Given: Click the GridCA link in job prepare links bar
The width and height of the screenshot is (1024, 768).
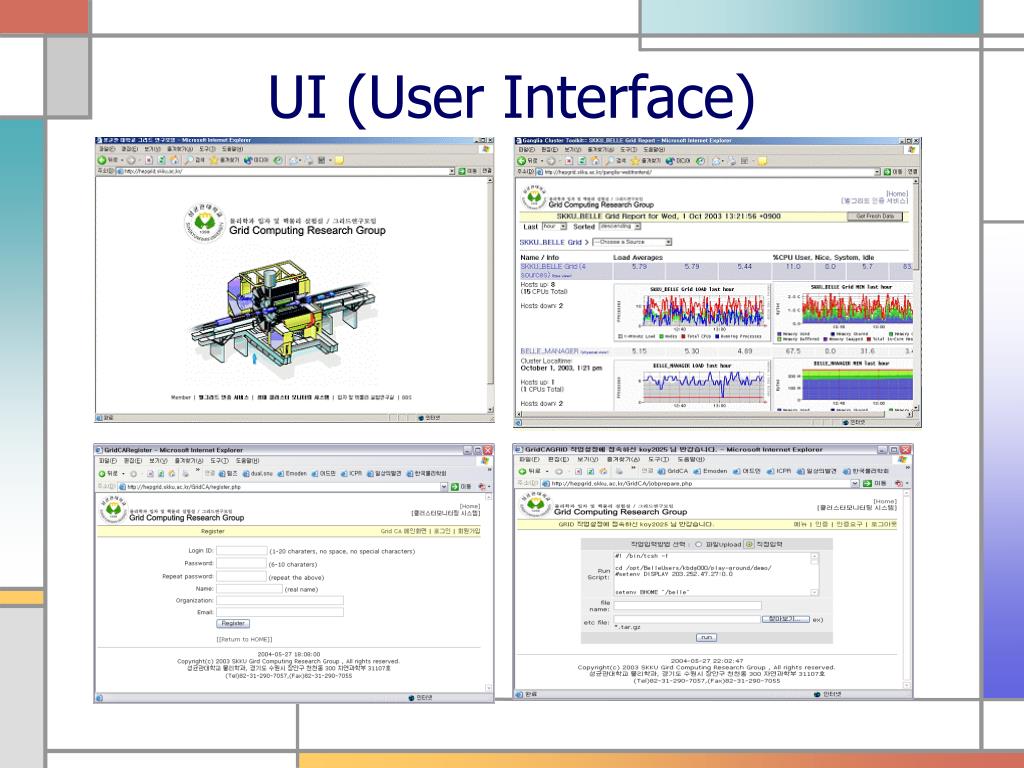Looking at the screenshot, I should [672, 471].
